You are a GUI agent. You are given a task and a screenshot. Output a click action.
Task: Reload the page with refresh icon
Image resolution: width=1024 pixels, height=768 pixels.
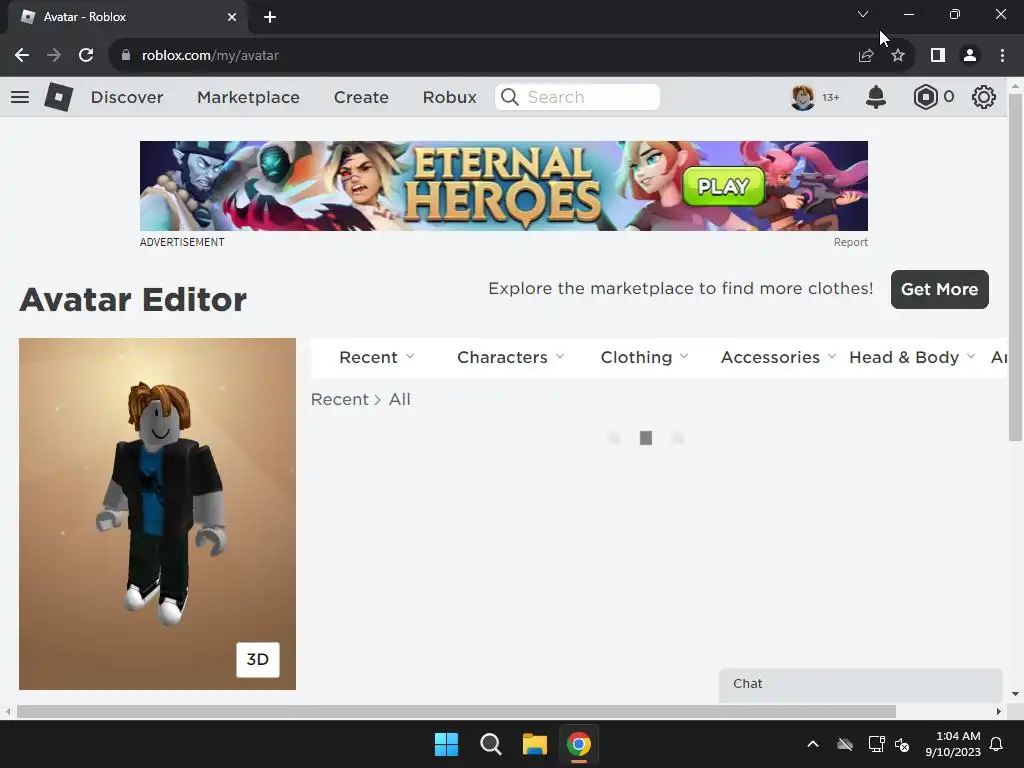coord(86,56)
